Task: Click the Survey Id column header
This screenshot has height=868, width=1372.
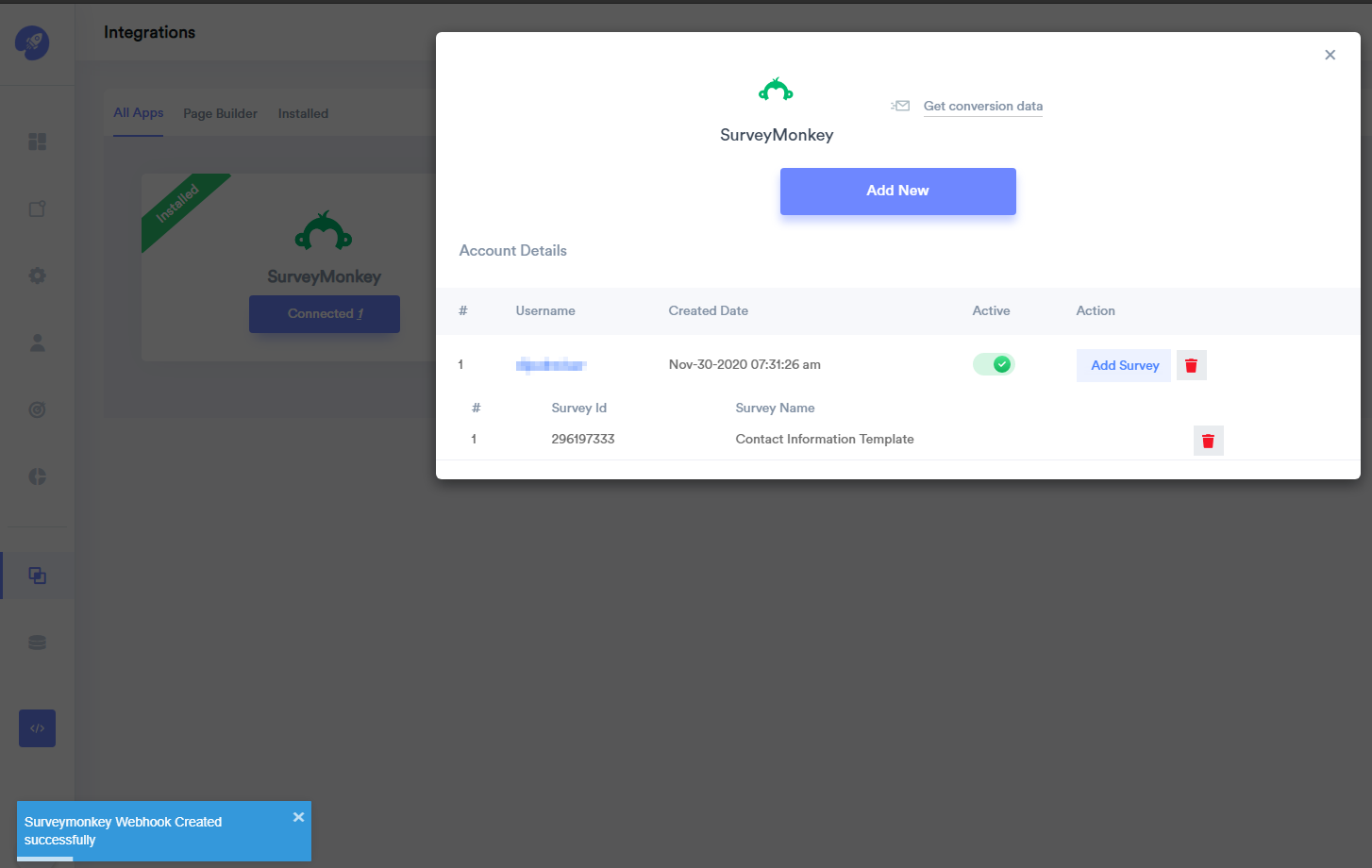Action: point(579,408)
